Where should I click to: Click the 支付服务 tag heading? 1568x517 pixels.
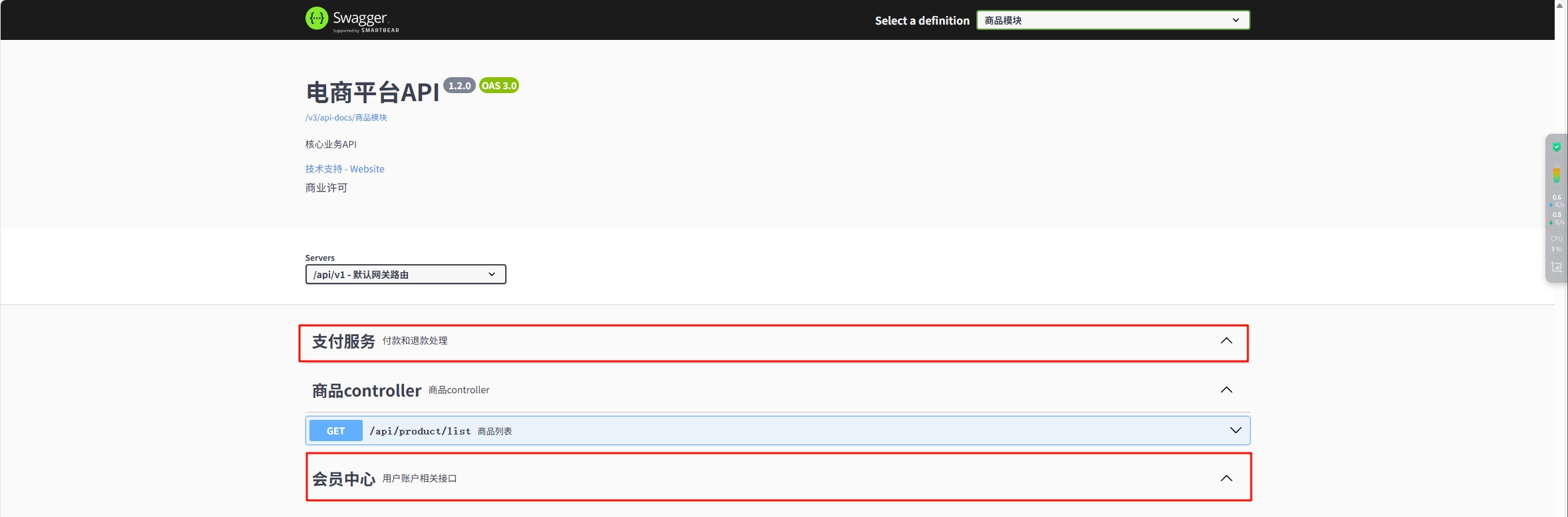click(343, 341)
